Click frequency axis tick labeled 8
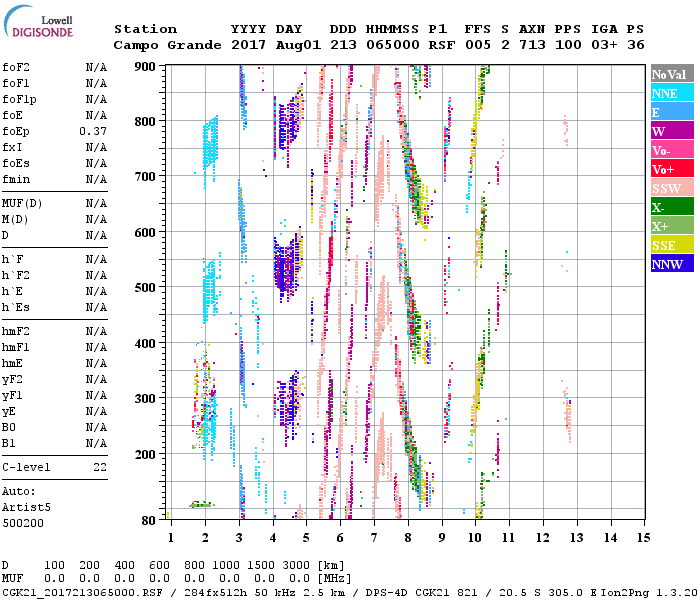Viewport: 700px width, 600px height. [408, 537]
